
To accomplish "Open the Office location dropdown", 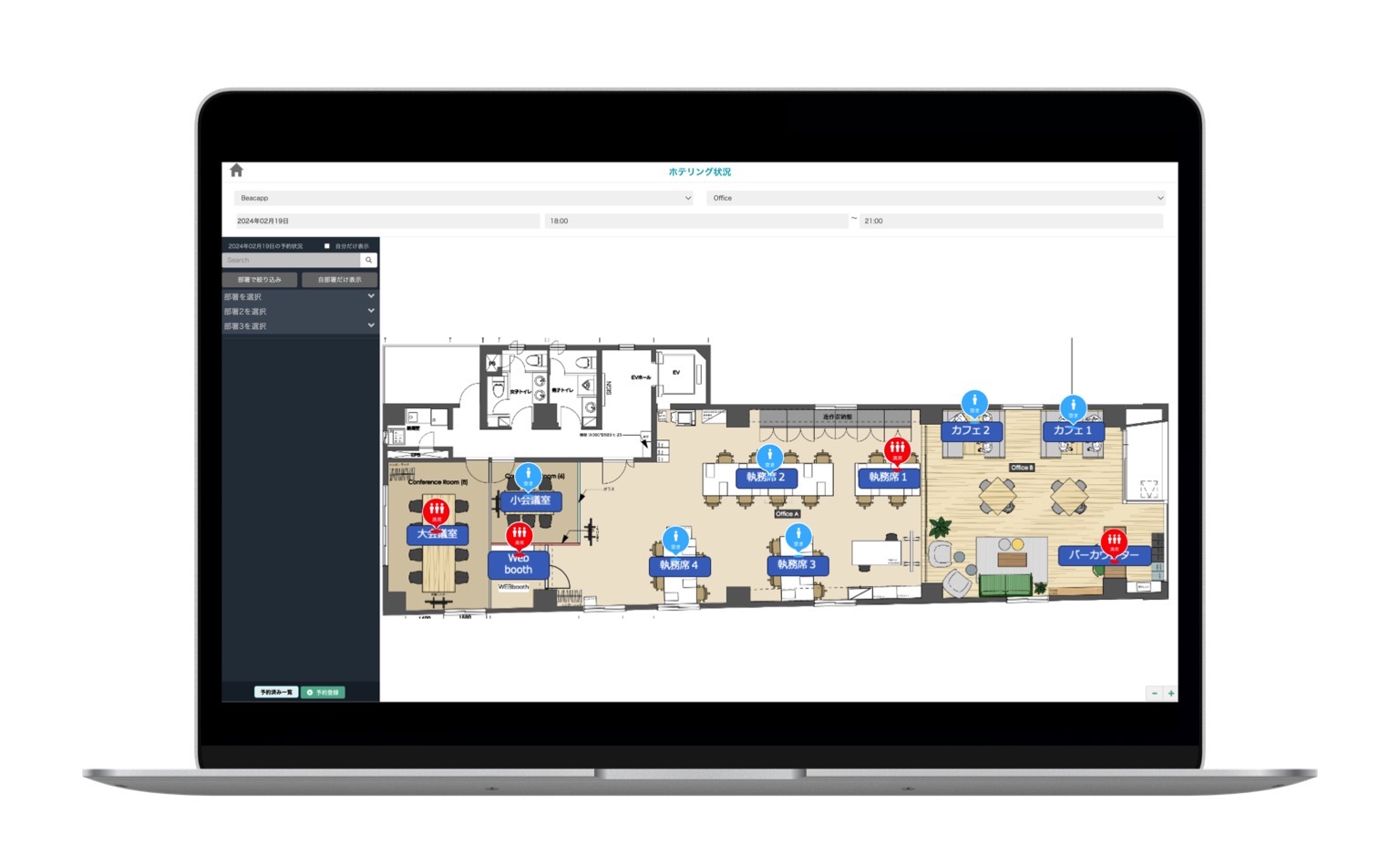I will [x=936, y=198].
